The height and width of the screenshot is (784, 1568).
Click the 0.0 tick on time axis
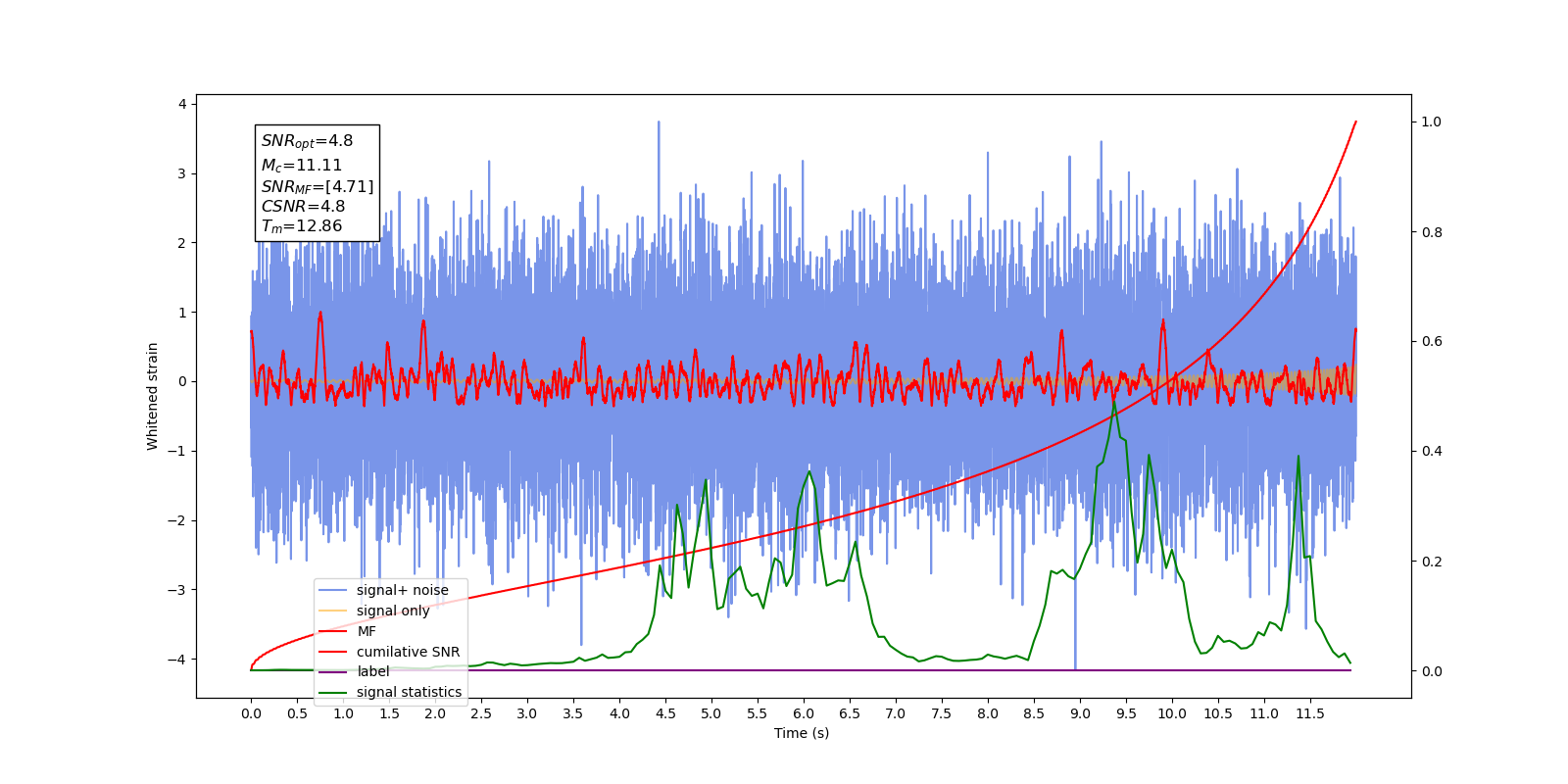(x=251, y=713)
